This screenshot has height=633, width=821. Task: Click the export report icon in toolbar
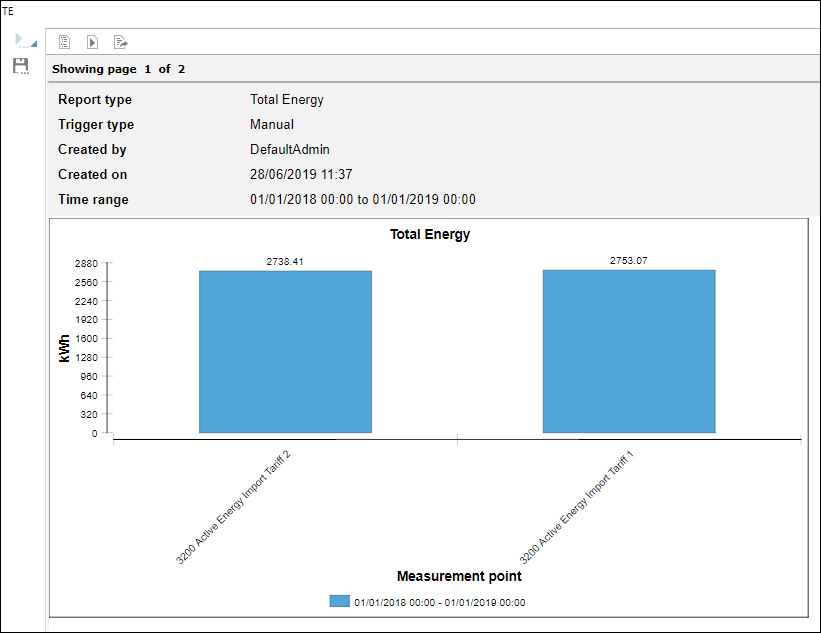click(121, 42)
